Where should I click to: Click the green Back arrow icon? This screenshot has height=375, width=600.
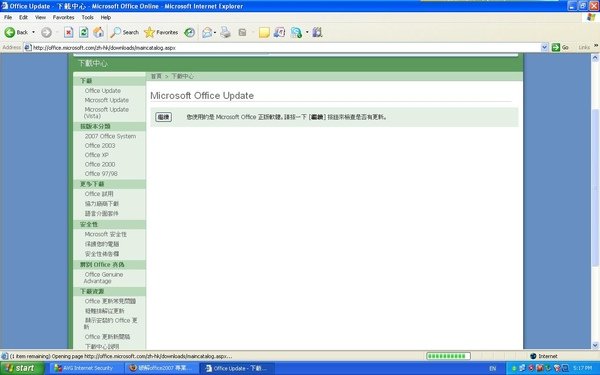point(10,33)
